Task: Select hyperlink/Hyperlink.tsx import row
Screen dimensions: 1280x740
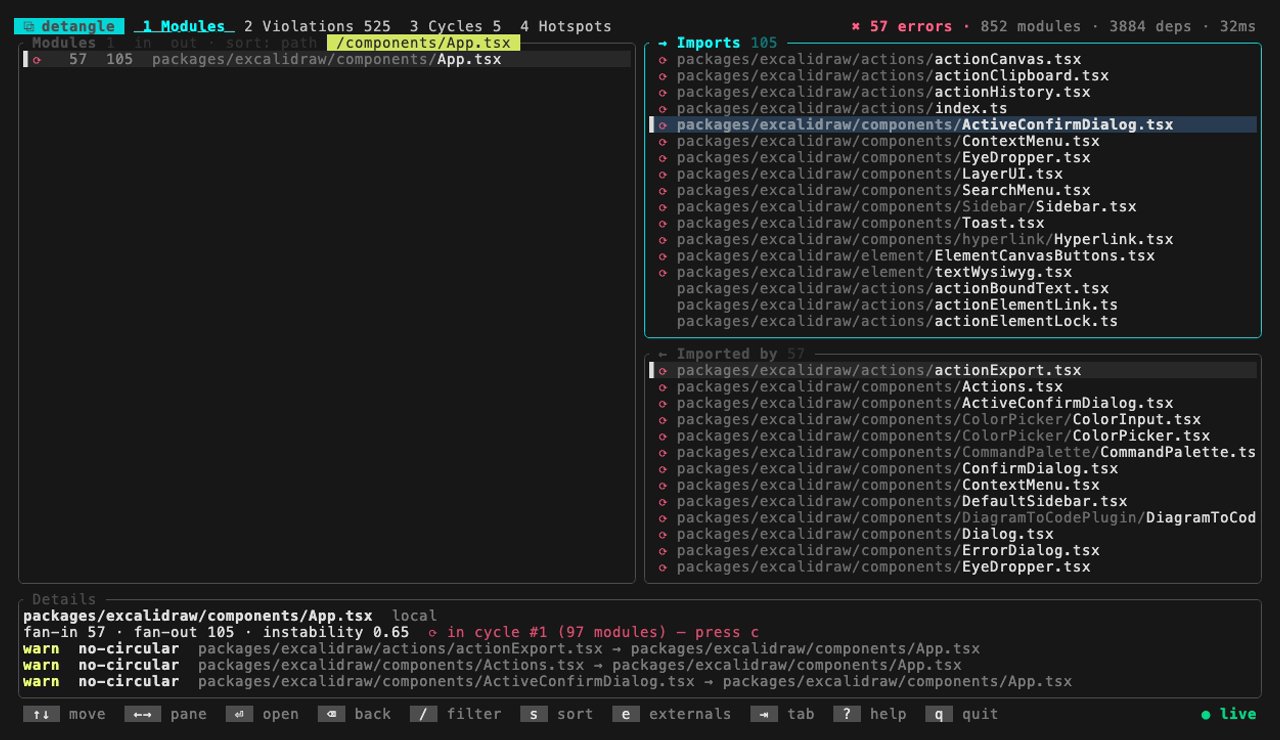Action: pos(953,240)
